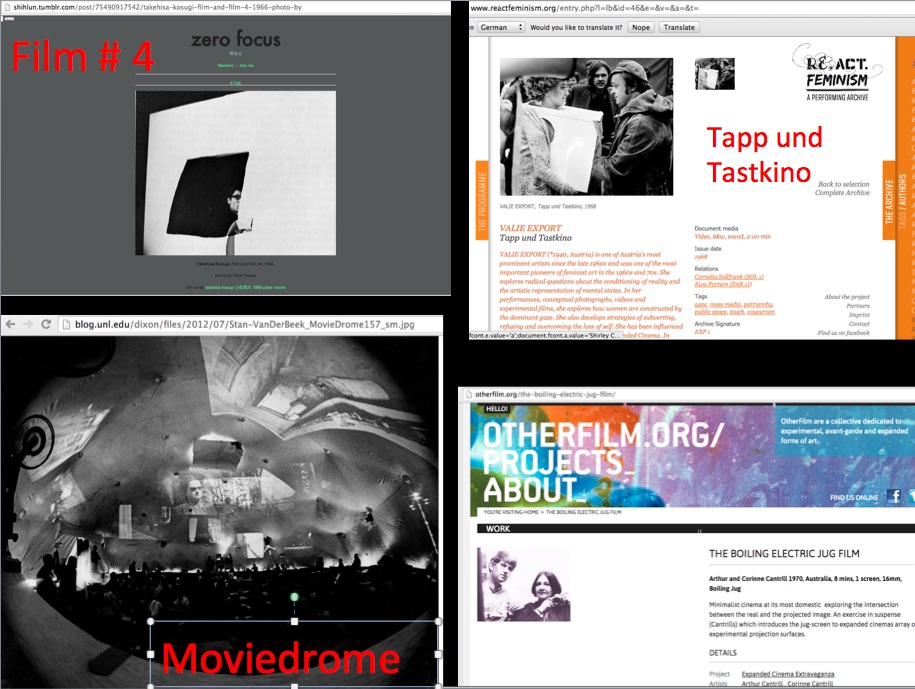Click the HELLO! label on otherfilm banner
The height and width of the screenshot is (689, 915).
pos(497,408)
